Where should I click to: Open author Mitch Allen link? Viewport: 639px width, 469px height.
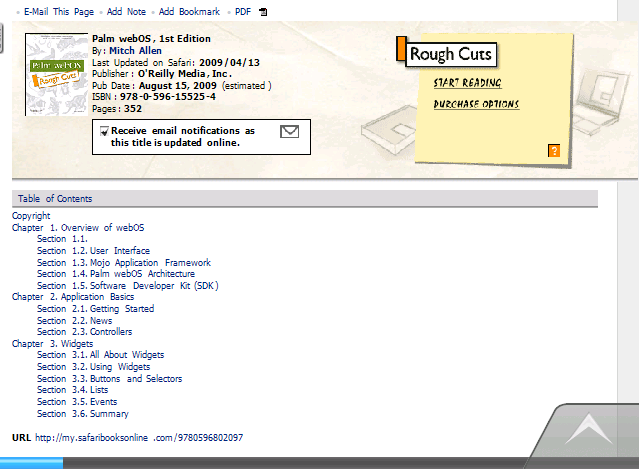135,51
